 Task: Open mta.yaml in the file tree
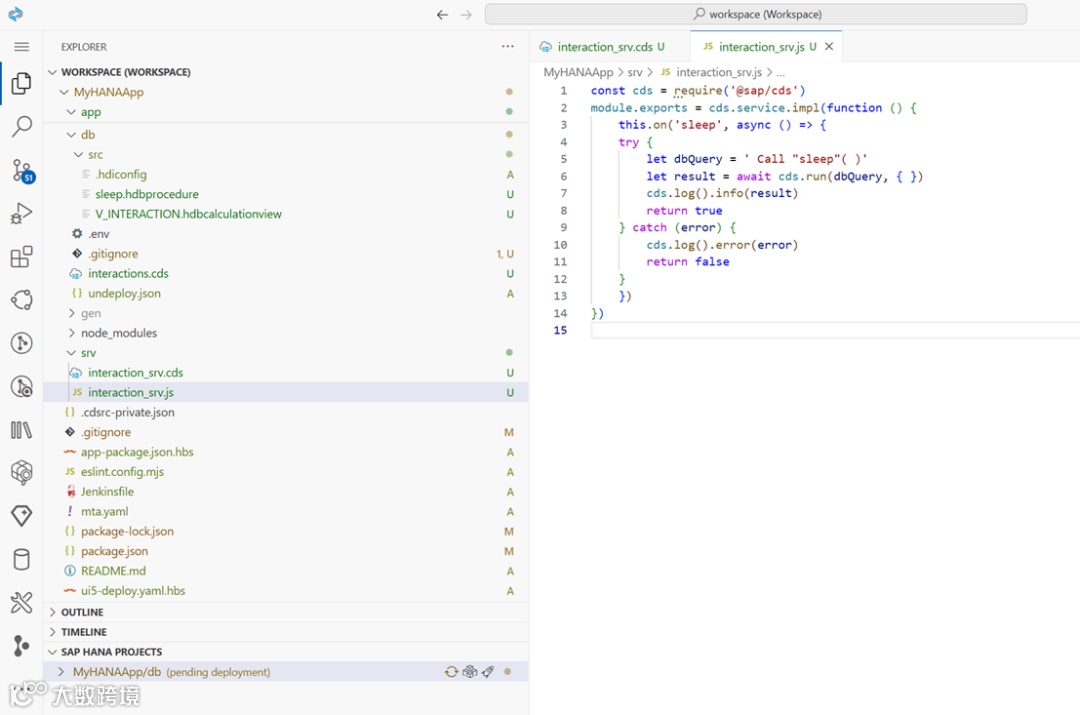(104, 511)
